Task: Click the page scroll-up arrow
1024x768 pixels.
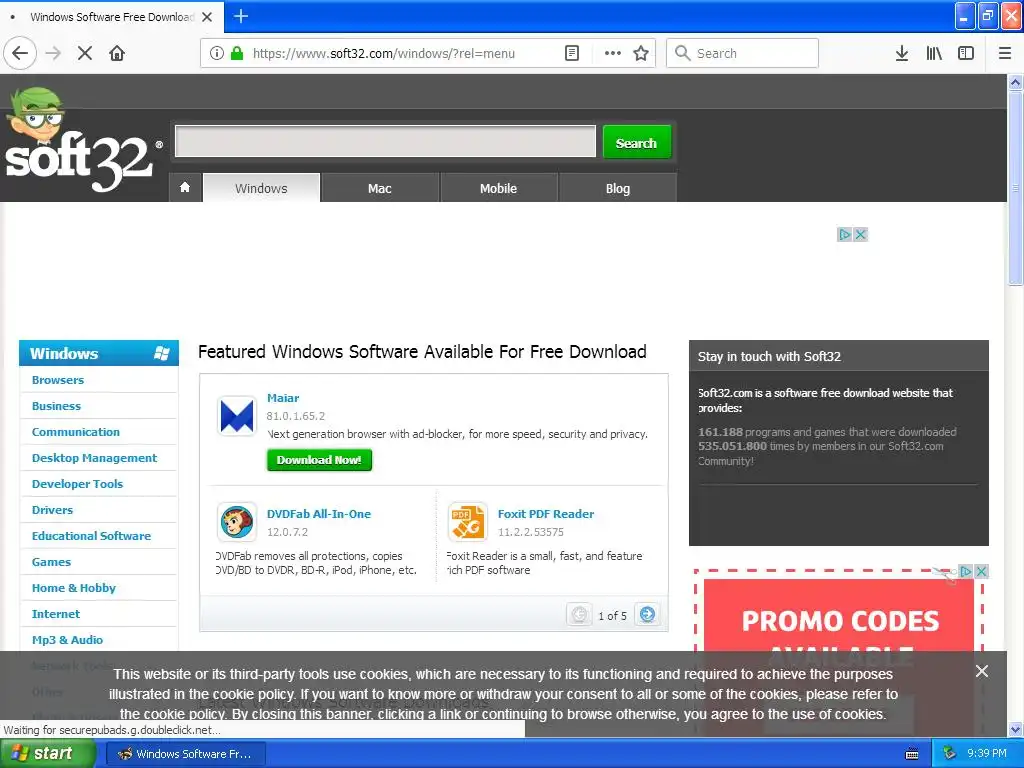Action: [1016, 82]
